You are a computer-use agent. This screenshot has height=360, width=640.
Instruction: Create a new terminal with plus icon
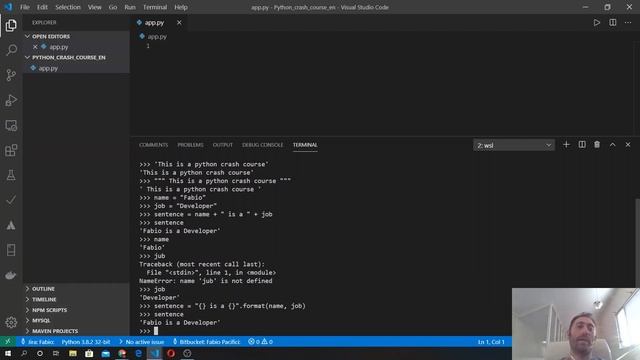pyautogui.click(x=566, y=144)
